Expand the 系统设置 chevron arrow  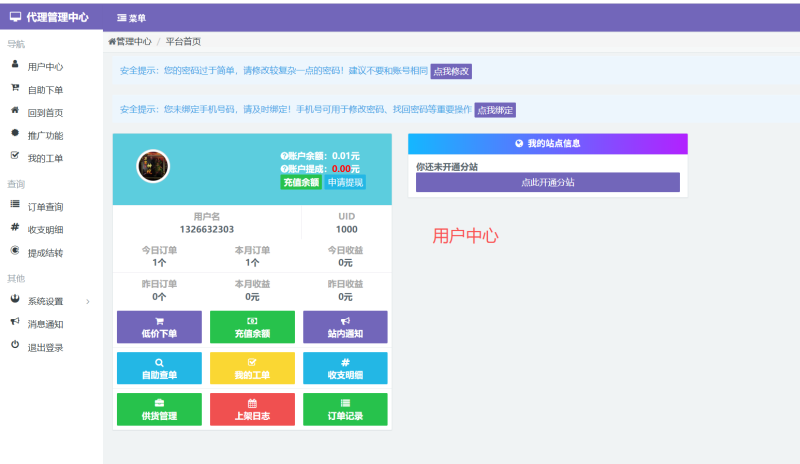(x=88, y=302)
